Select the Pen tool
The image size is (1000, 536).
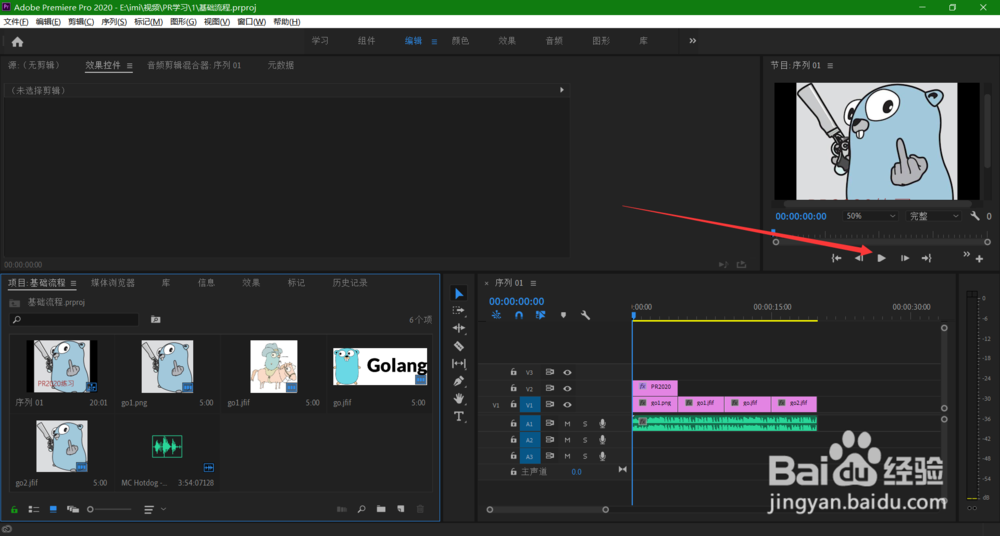point(459,381)
